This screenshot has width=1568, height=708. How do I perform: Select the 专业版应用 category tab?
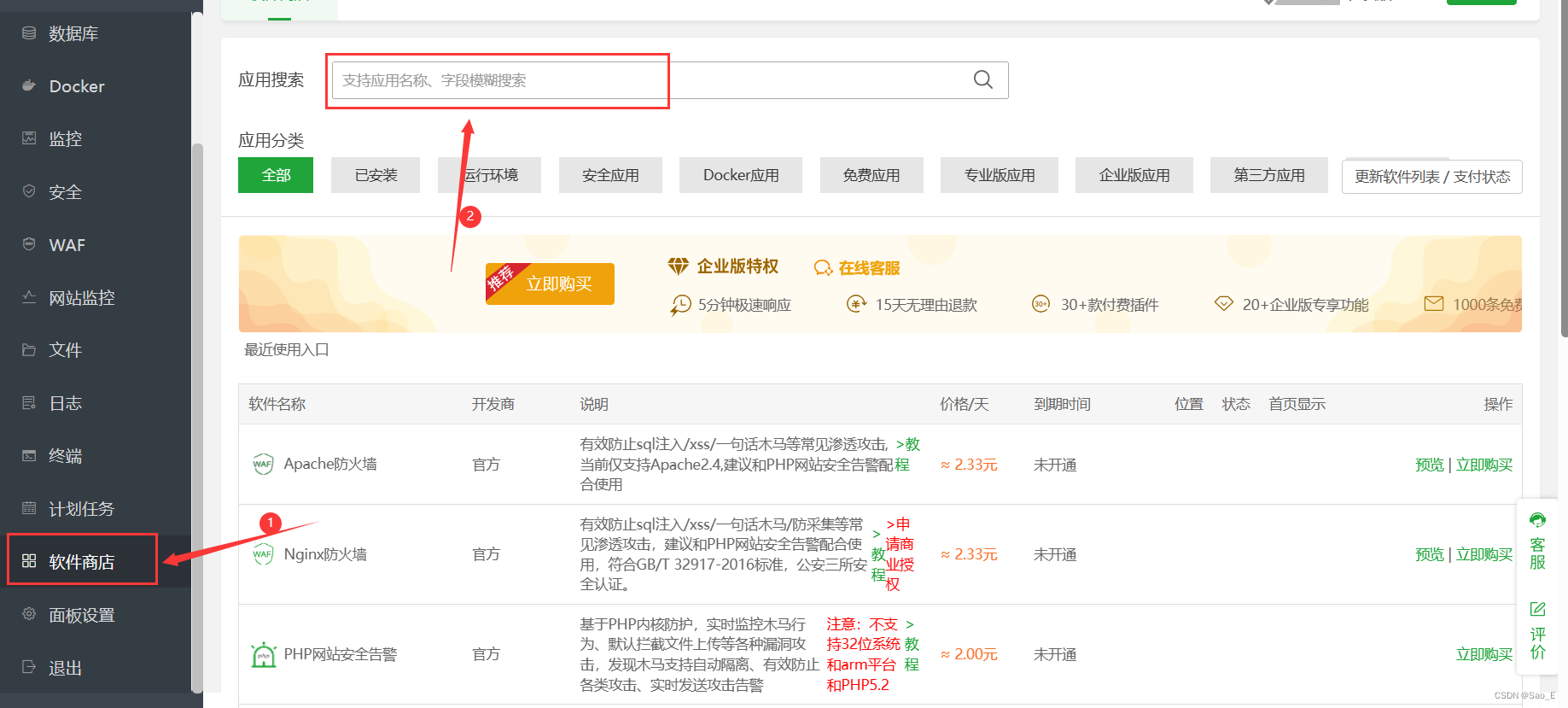1000,175
